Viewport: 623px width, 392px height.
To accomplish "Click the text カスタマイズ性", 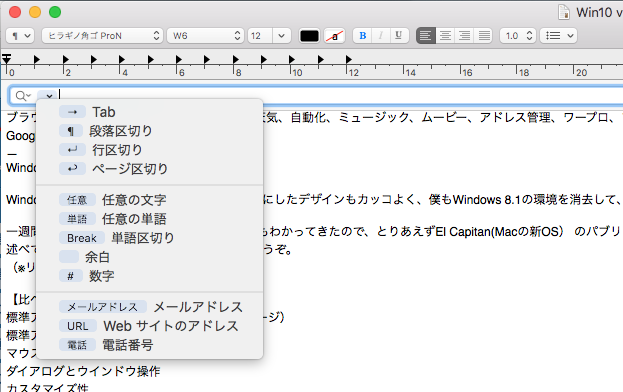I will tap(47, 388).
